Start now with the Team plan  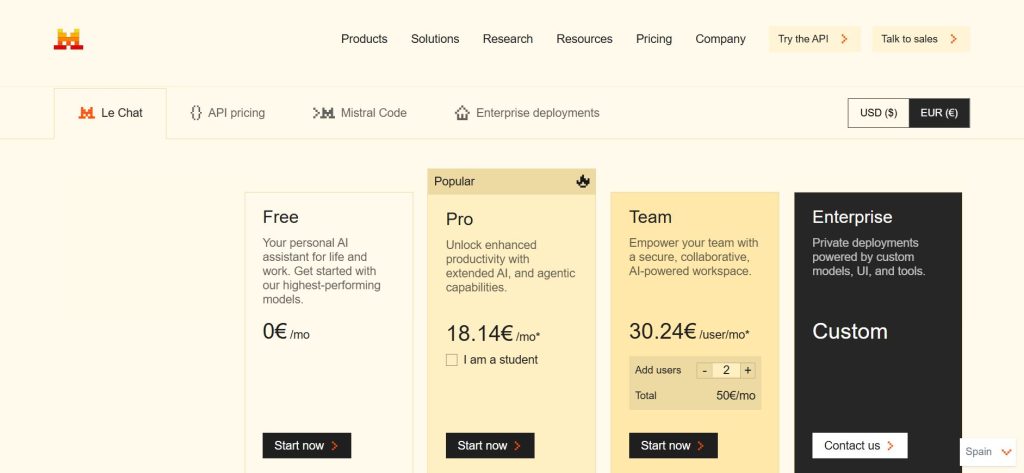(673, 446)
